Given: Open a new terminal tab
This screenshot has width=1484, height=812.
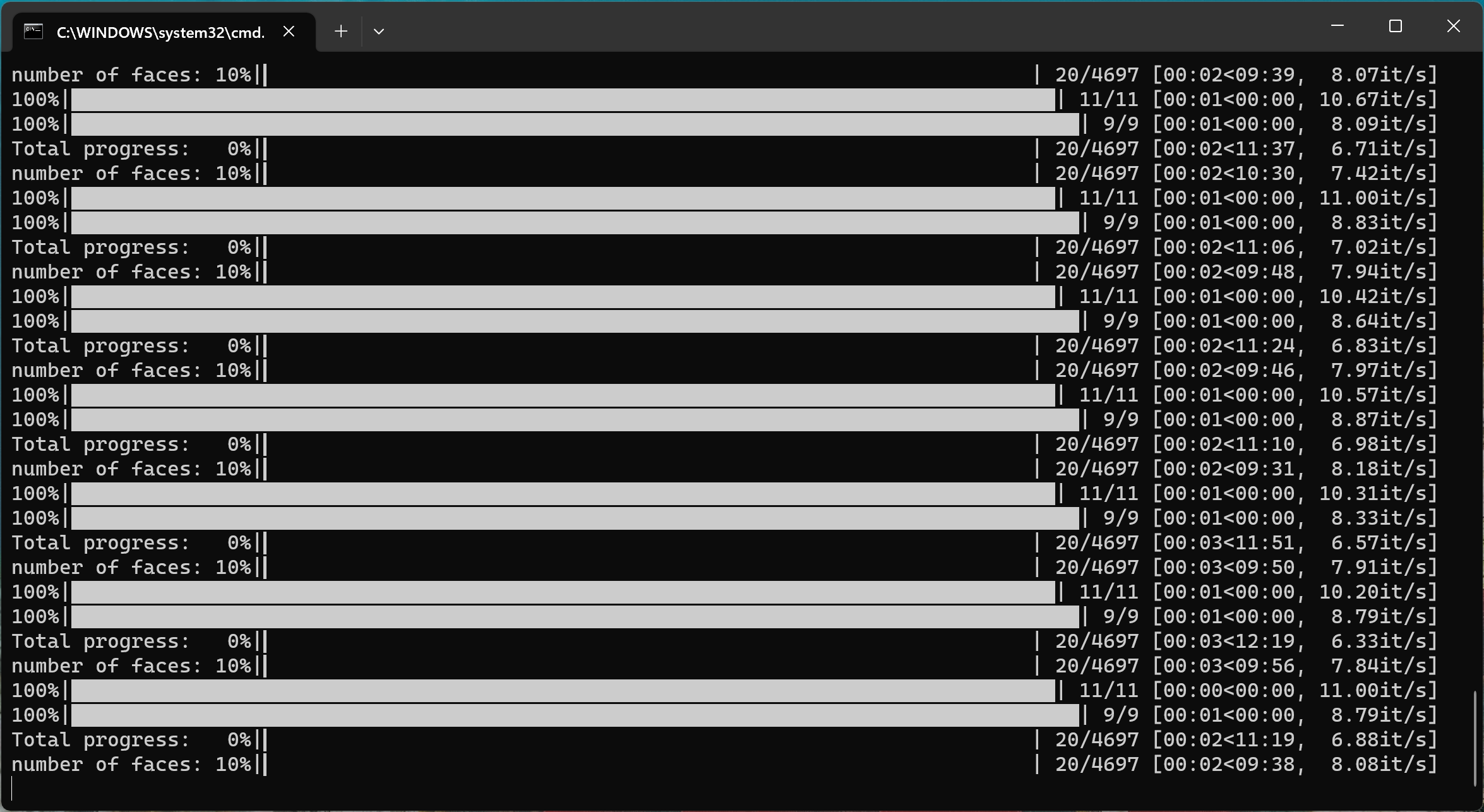Looking at the screenshot, I should click(x=340, y=31).
